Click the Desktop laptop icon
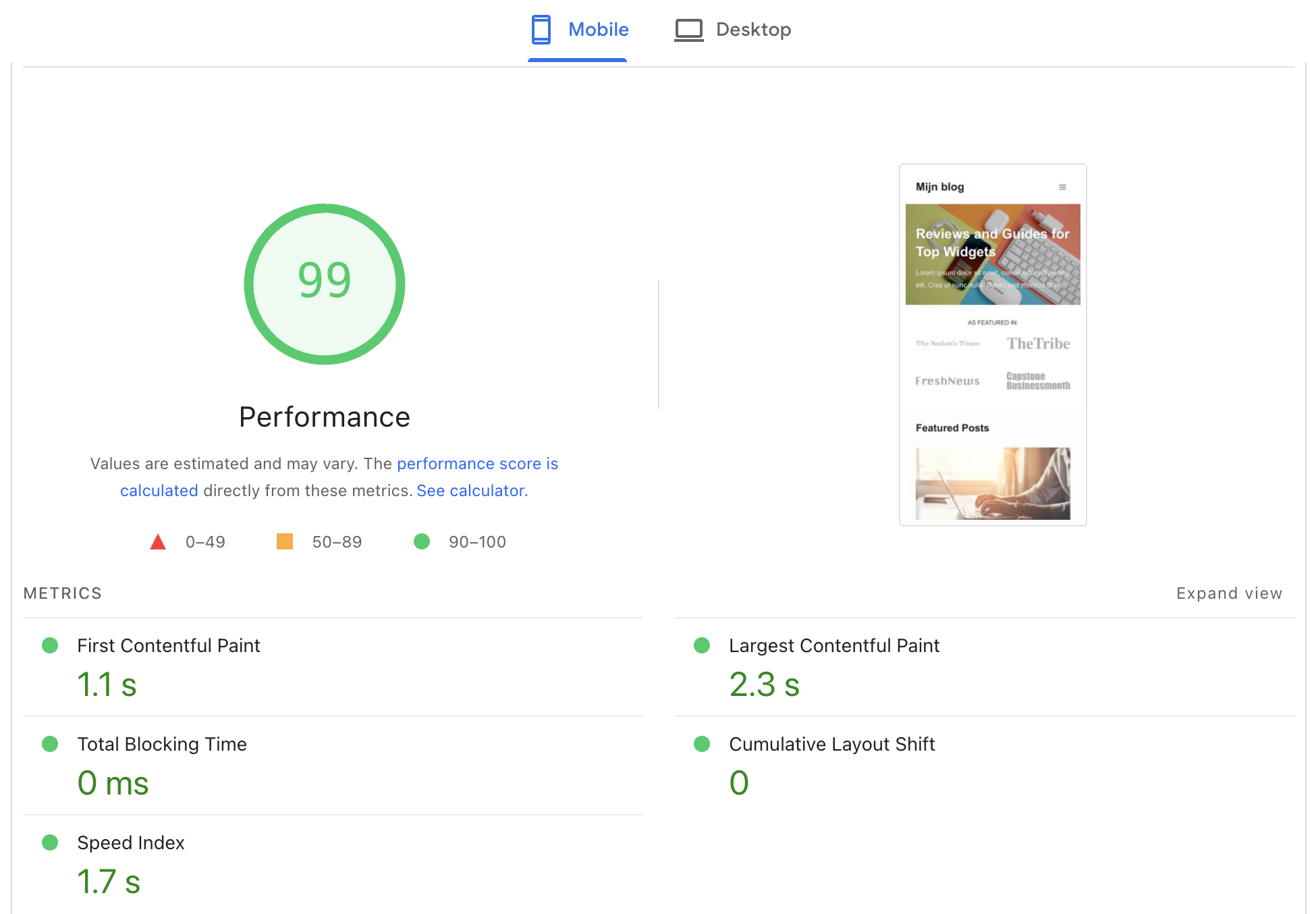This screenshot has height=914, width=1316. tap(688, 30)
